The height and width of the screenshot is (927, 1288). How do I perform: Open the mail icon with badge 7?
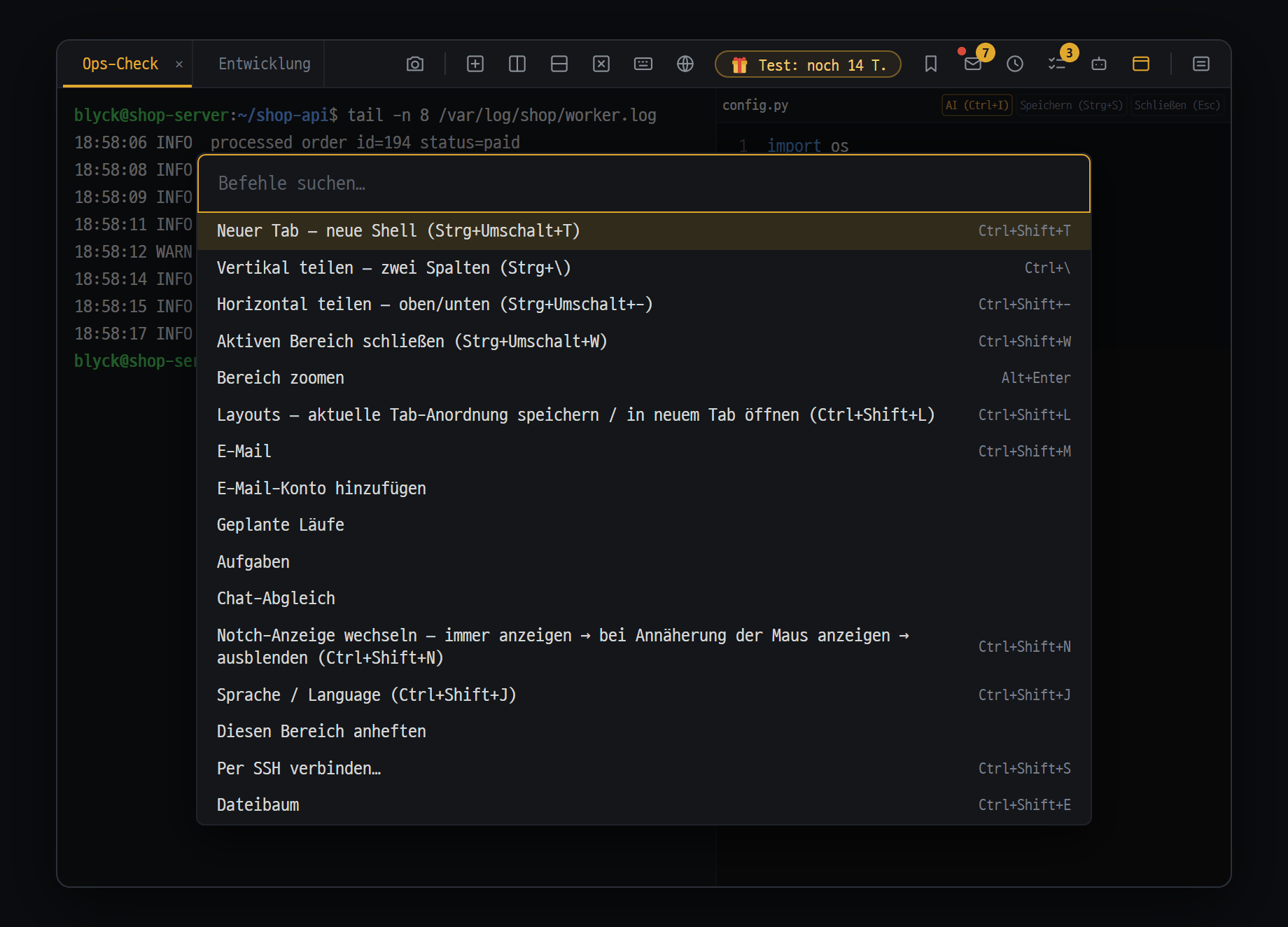point(973,64)
